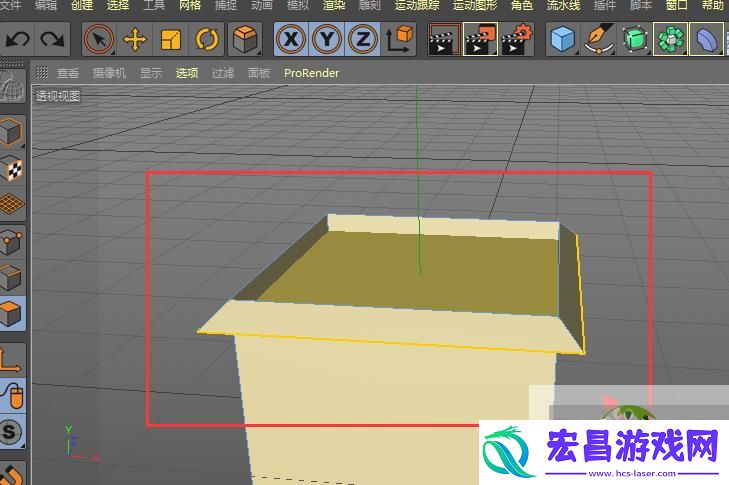Switch to Polygons mode
729x485 pixels.
(x=12, y=313)
